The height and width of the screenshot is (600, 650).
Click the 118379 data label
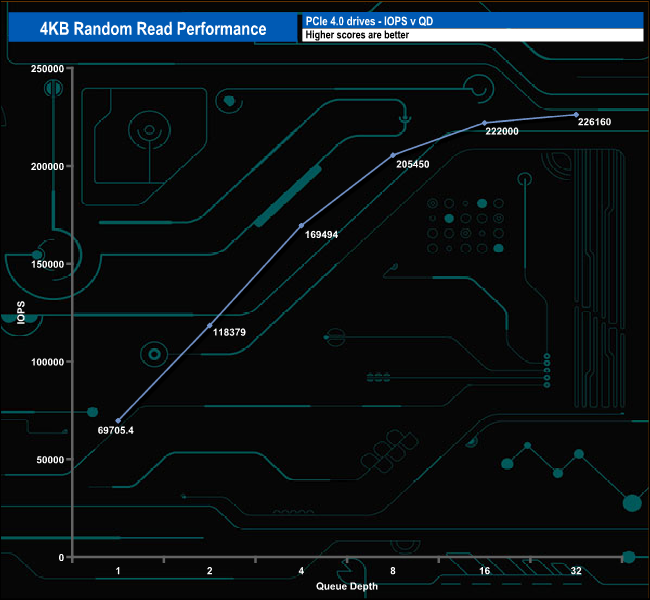(x=230, y=333)
